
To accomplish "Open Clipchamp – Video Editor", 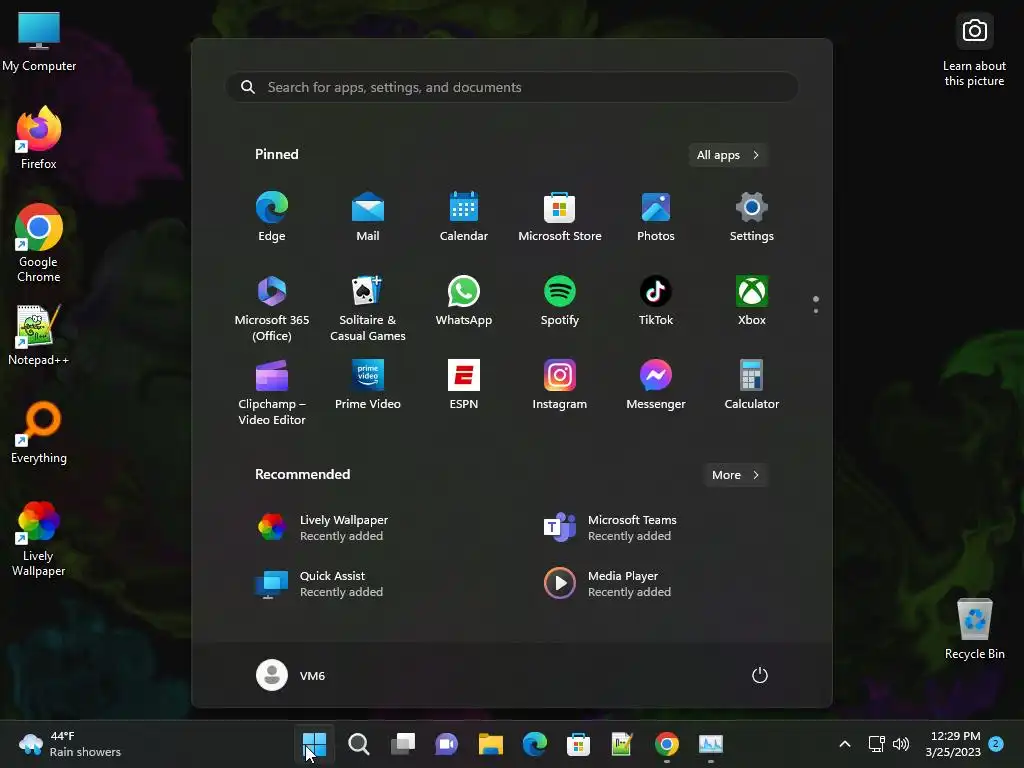I will (272, 392).
